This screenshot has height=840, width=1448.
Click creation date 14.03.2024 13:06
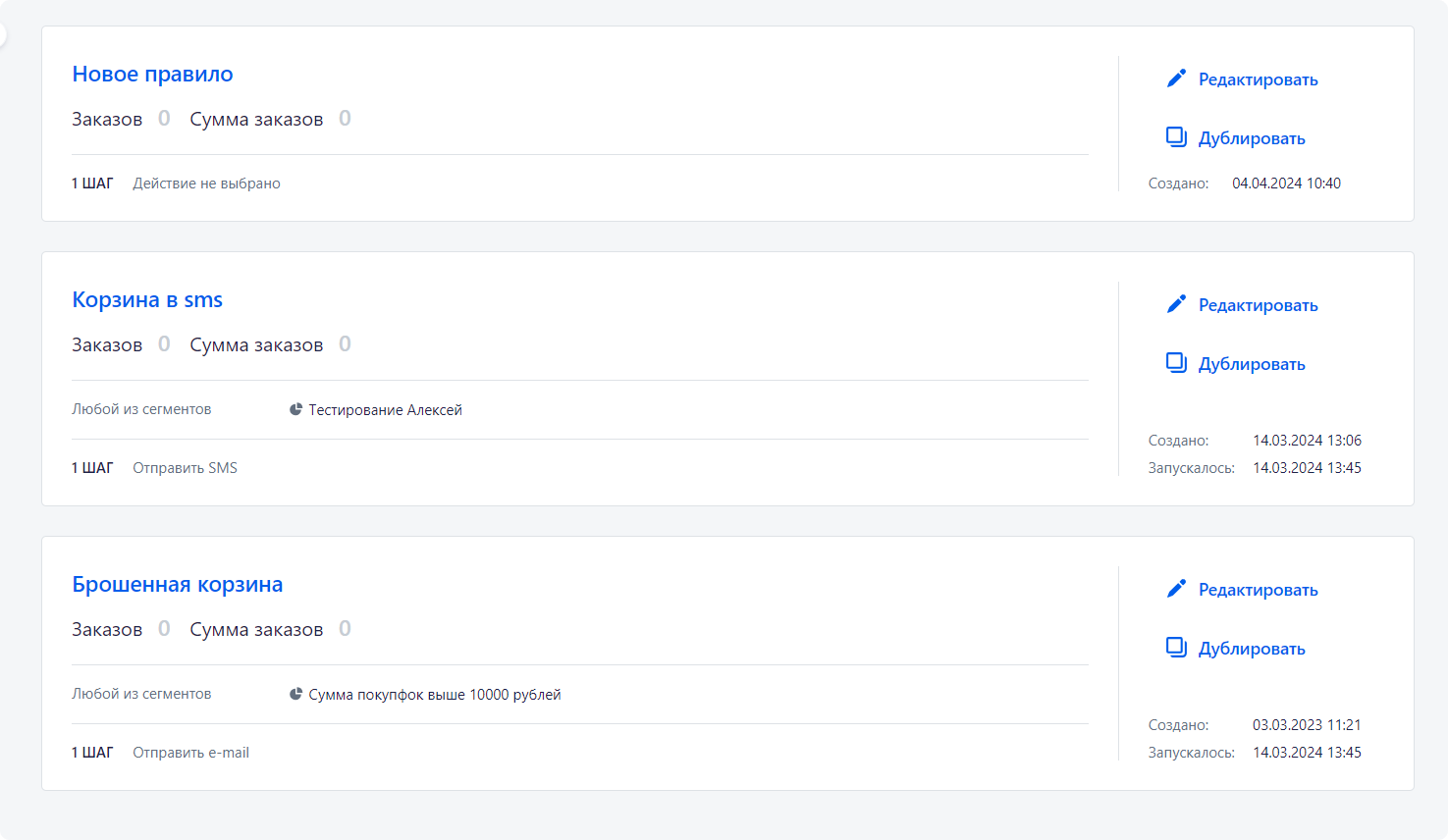[1307, 441]
